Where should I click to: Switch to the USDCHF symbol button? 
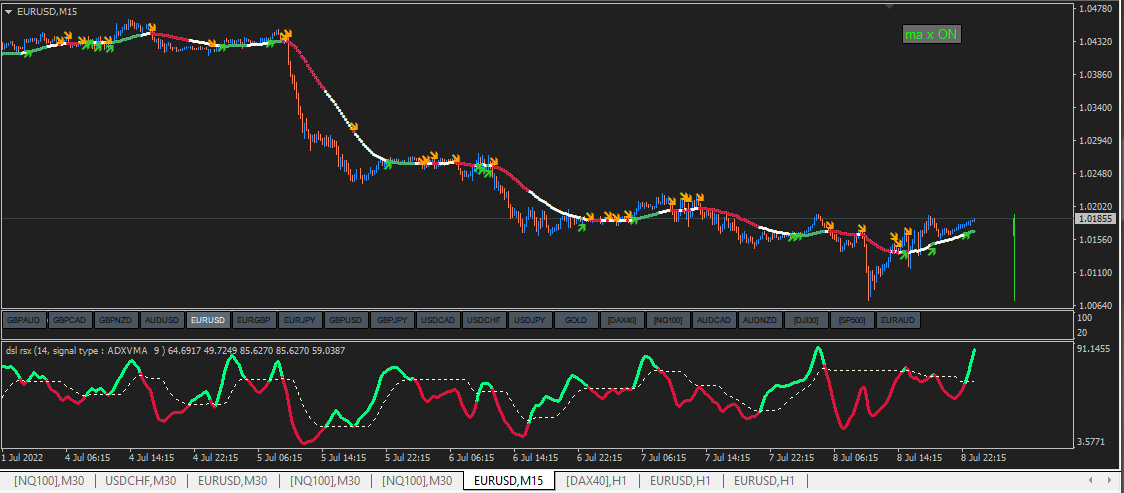pyautogui.click(x=484, y=320)
